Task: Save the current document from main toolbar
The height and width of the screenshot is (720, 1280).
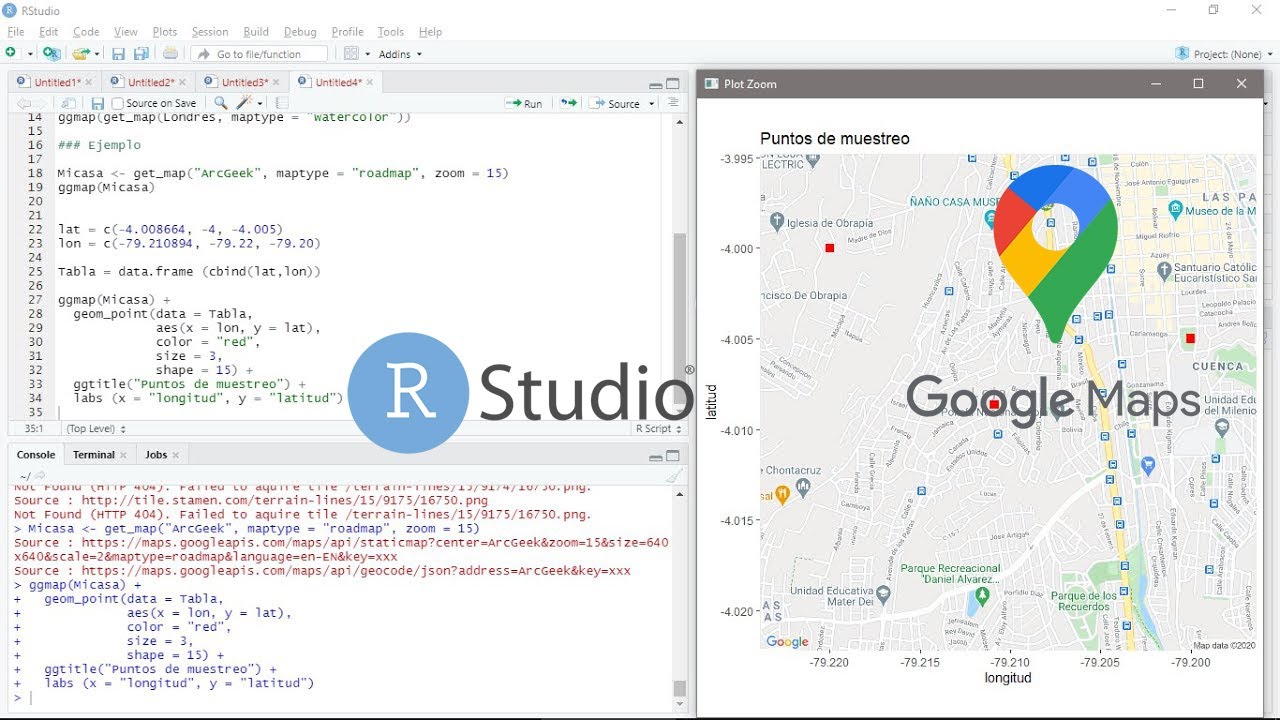Action: pyautogui.click(x=118, y=53)
